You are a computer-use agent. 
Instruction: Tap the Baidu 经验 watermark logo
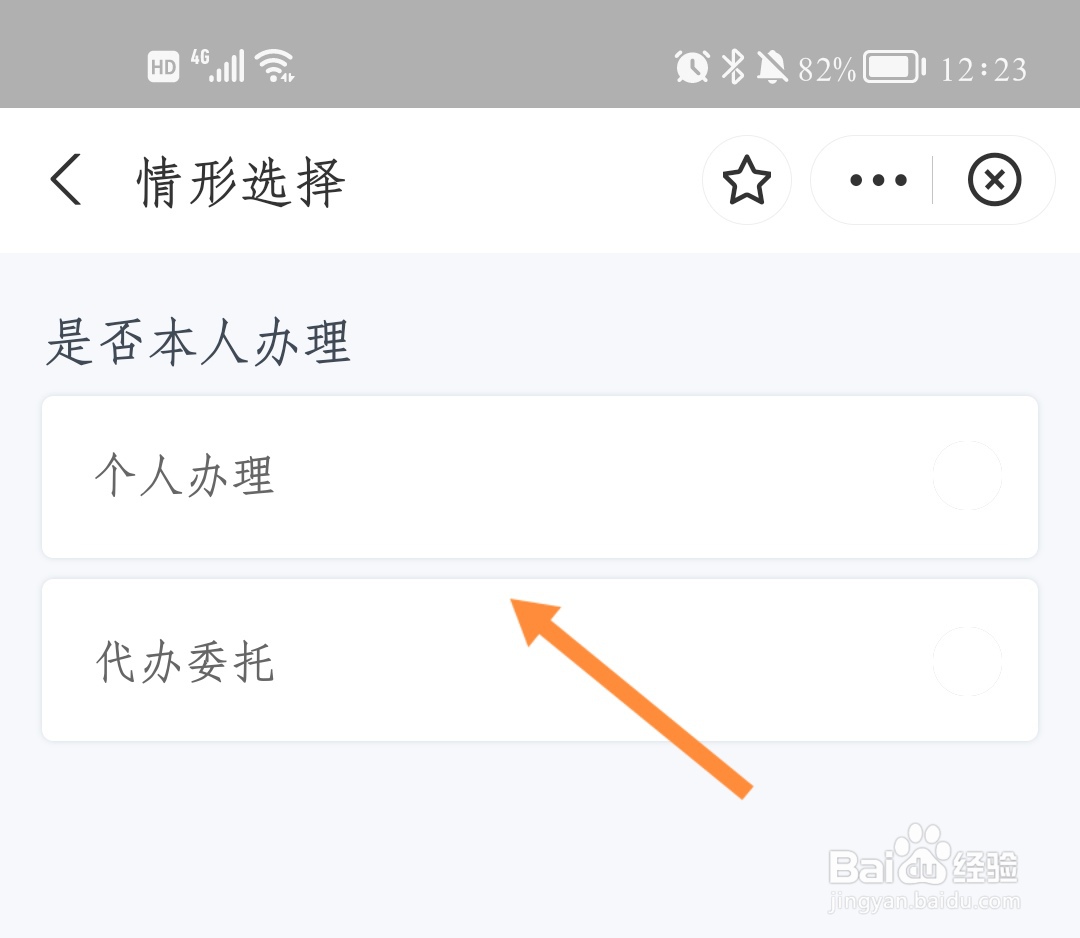click(923, 868)
